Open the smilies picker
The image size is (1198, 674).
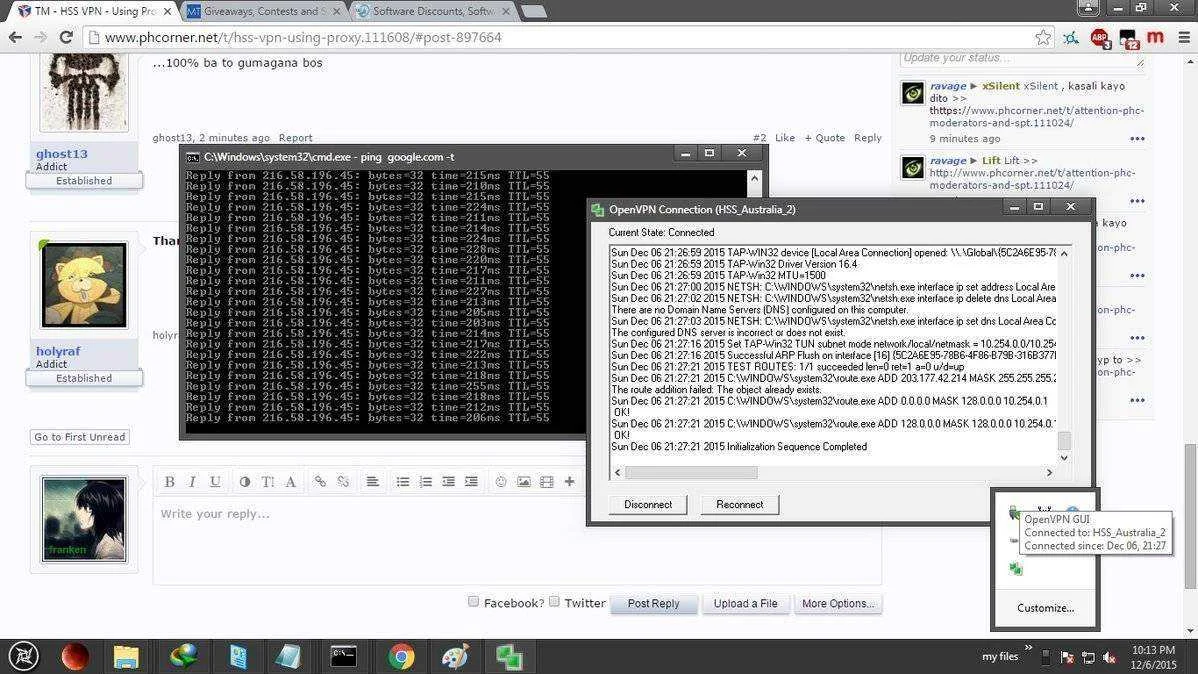501,481
